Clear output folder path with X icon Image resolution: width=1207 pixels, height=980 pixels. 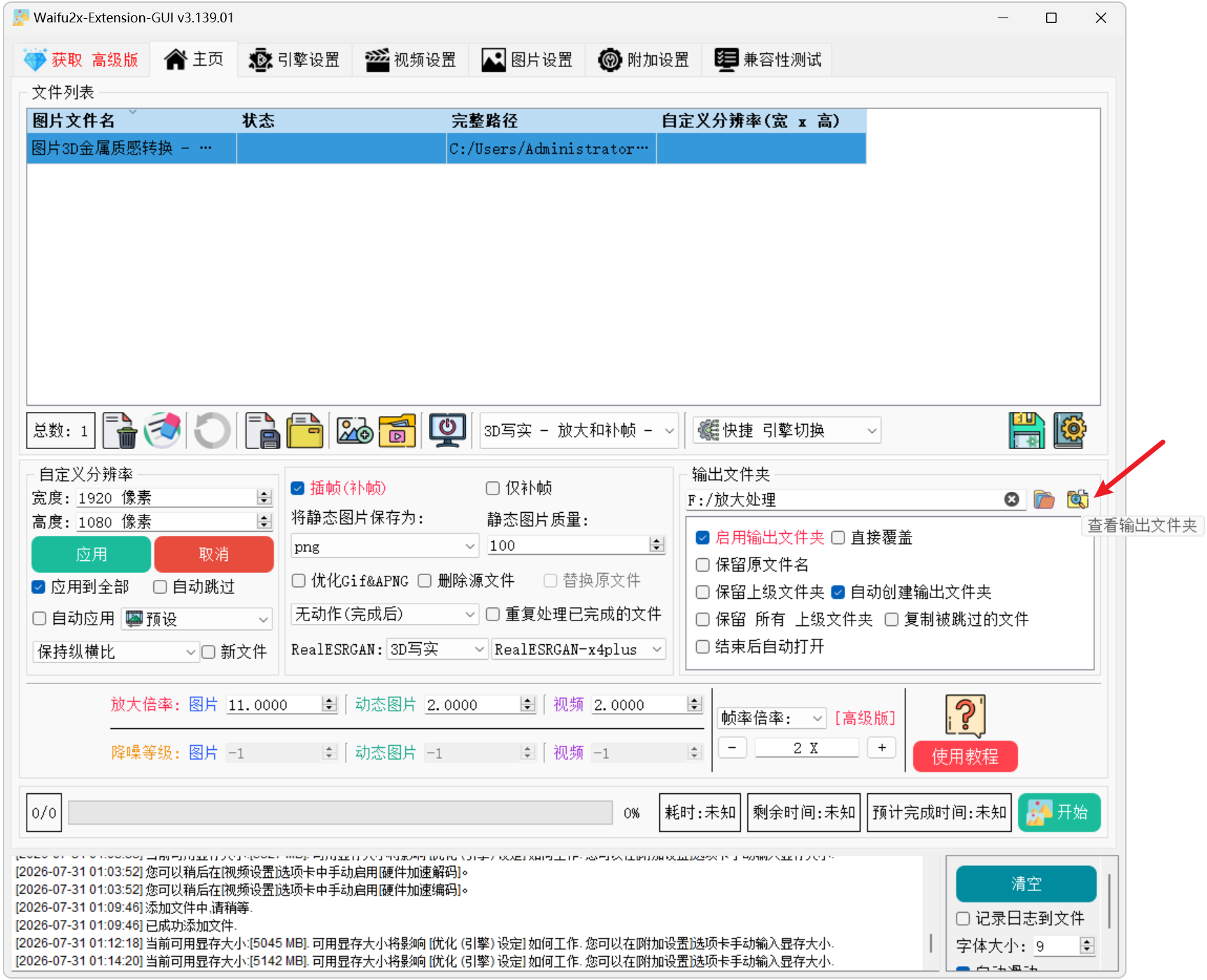[x=1012, y=499]
